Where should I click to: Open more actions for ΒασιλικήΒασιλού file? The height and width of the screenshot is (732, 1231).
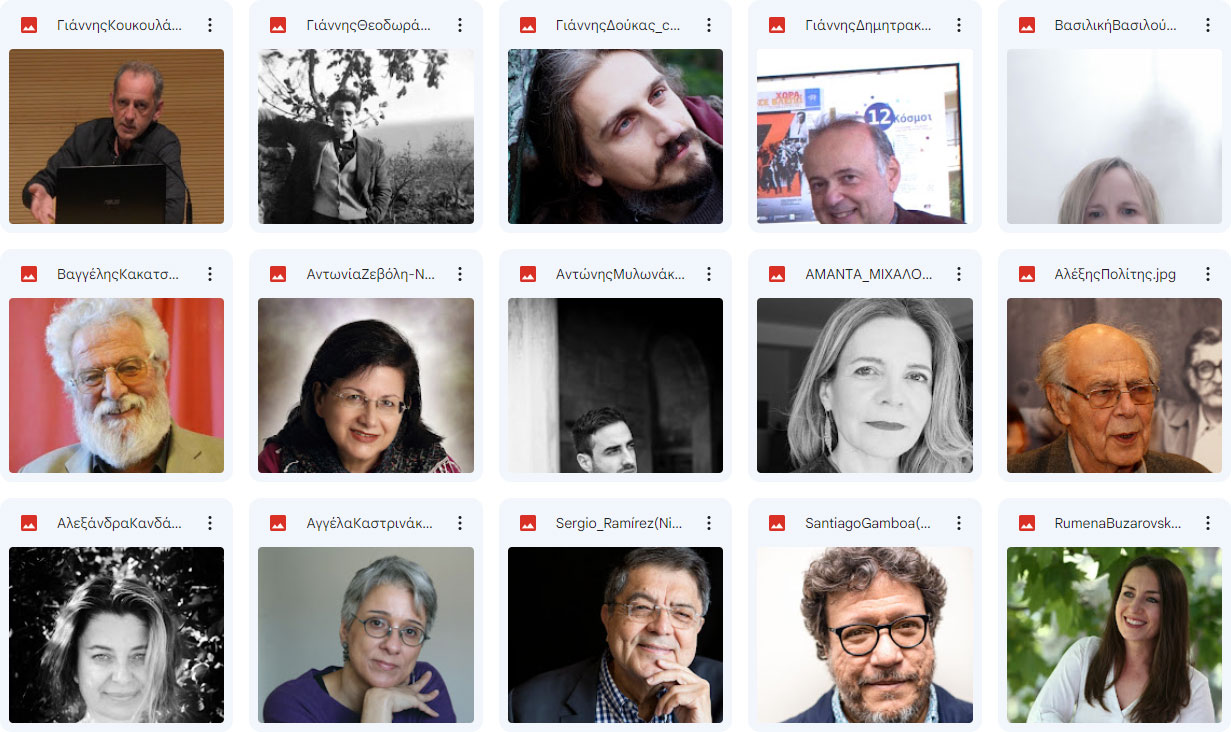click(x=1208, y=25)
